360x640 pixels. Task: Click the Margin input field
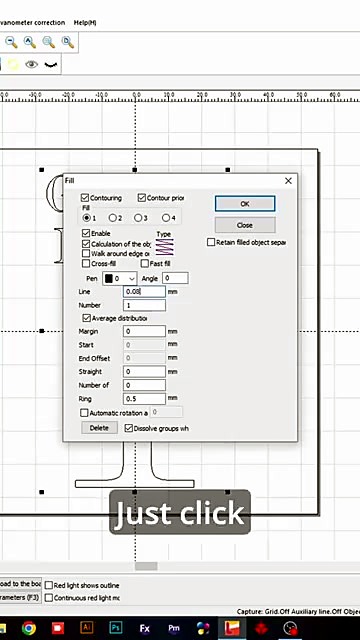[x=144, y=331]
